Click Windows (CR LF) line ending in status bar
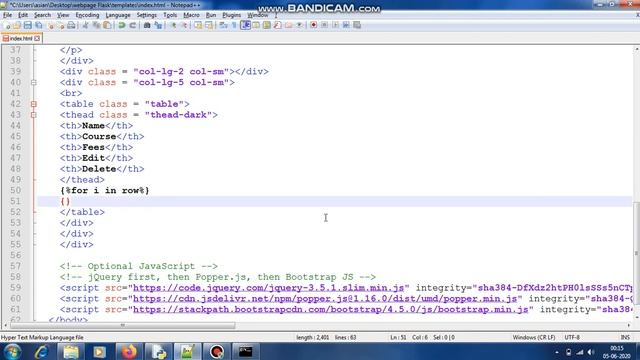The height and width of the screenshot is (360, 640). coord(534,338)
